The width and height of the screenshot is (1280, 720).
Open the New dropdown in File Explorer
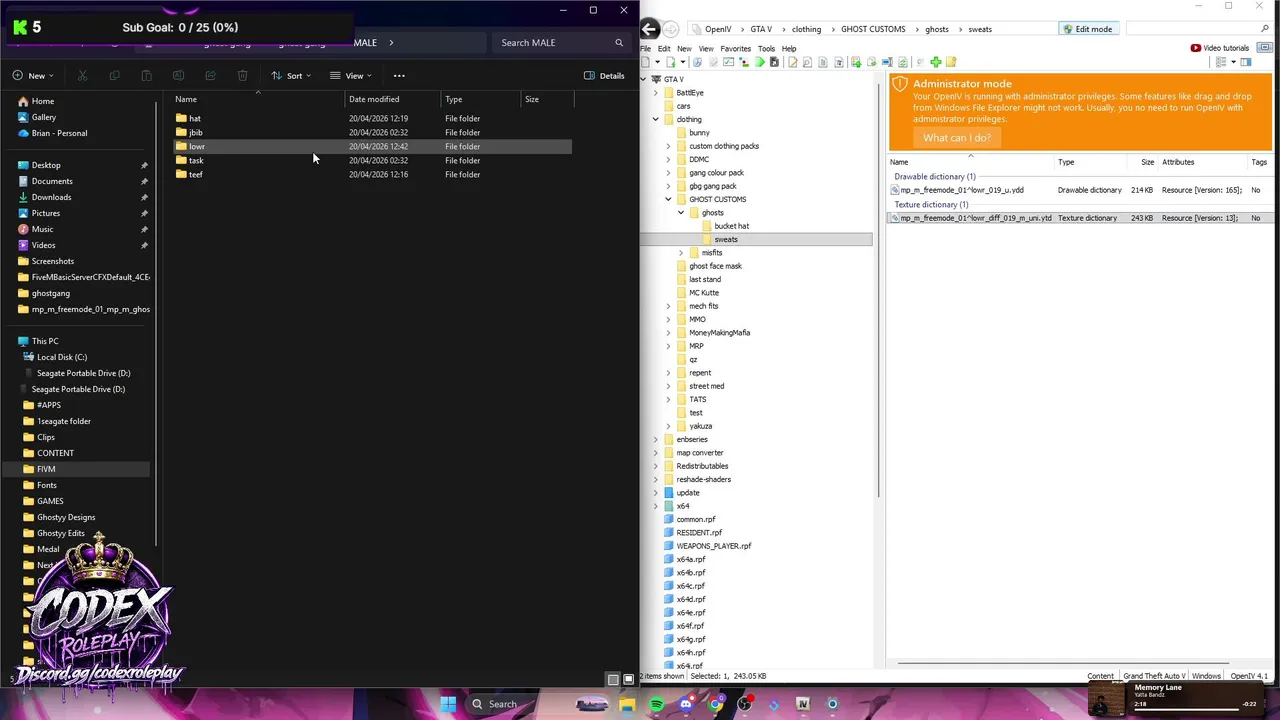[33, 76]
